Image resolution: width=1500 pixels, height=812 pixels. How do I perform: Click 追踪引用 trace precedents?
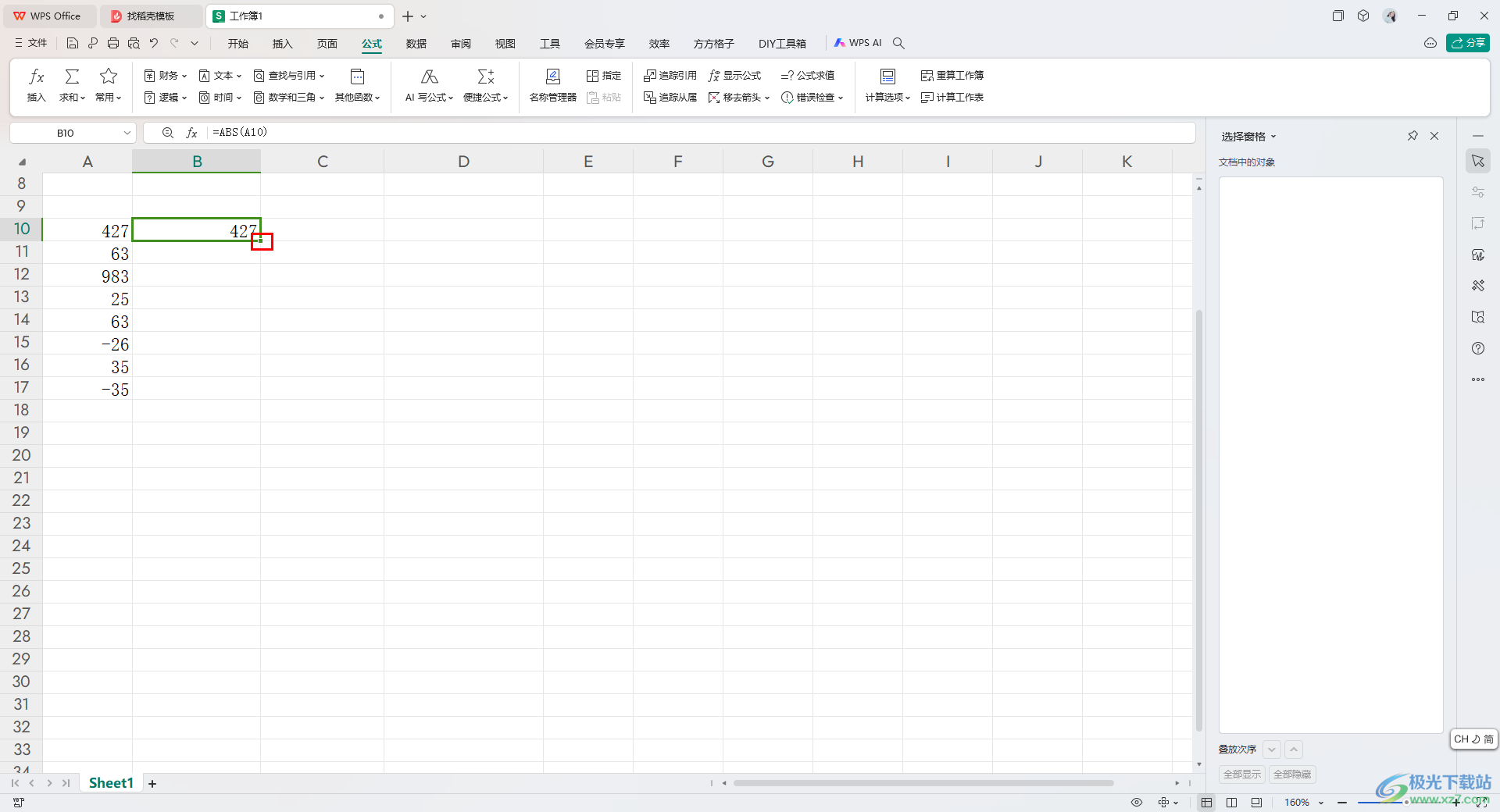[x=670, y=76]
